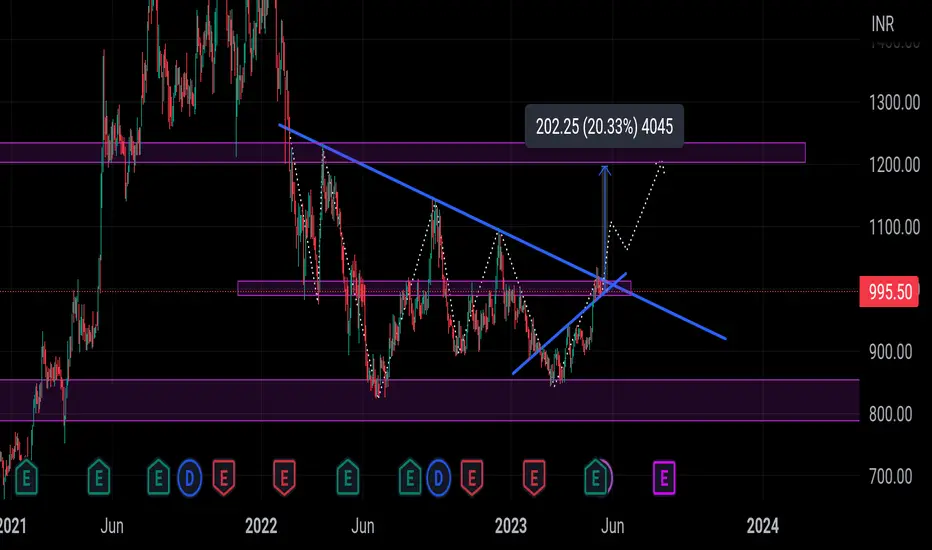Screen dimensions: 932x550
Task: Click the 1200.00 price axis label
Action: (895, 165)
